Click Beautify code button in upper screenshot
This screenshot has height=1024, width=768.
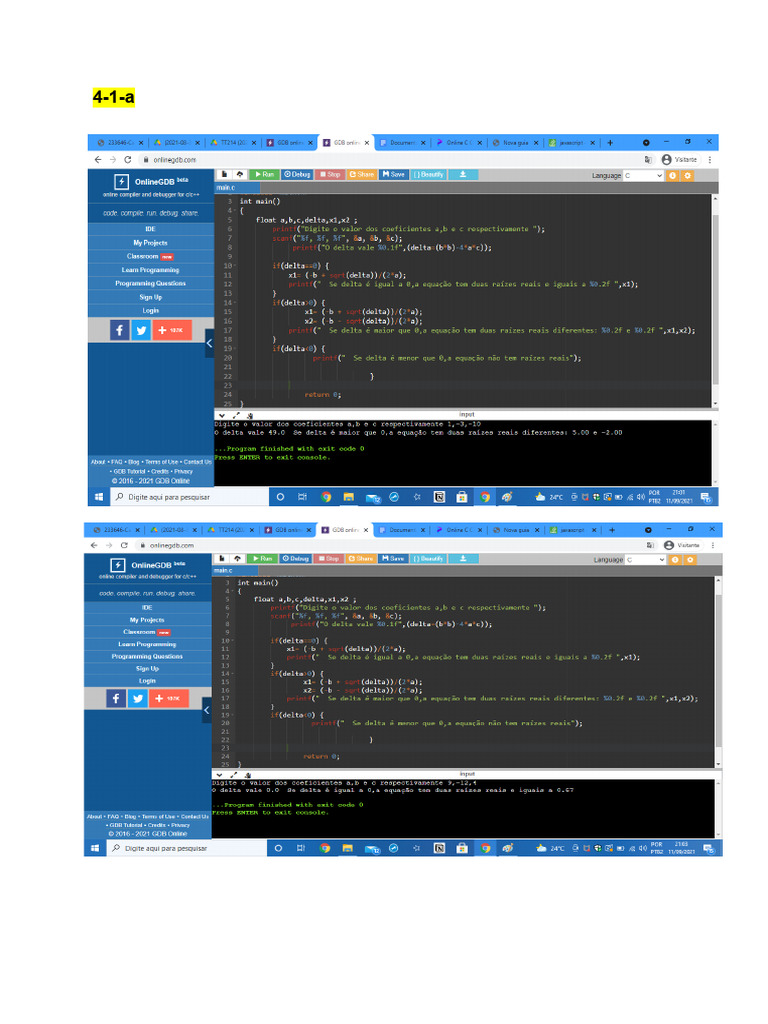tap(429, 174)
